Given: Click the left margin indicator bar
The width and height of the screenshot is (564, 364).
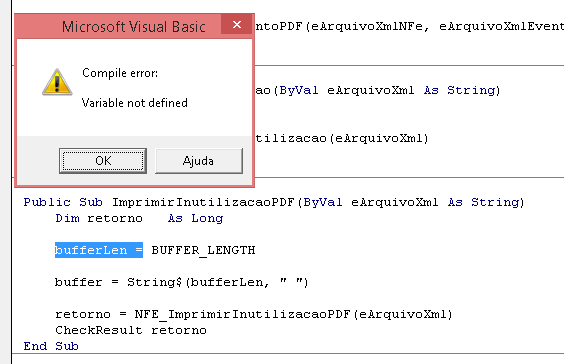Looking at the screenshot, I should point(6,182).
